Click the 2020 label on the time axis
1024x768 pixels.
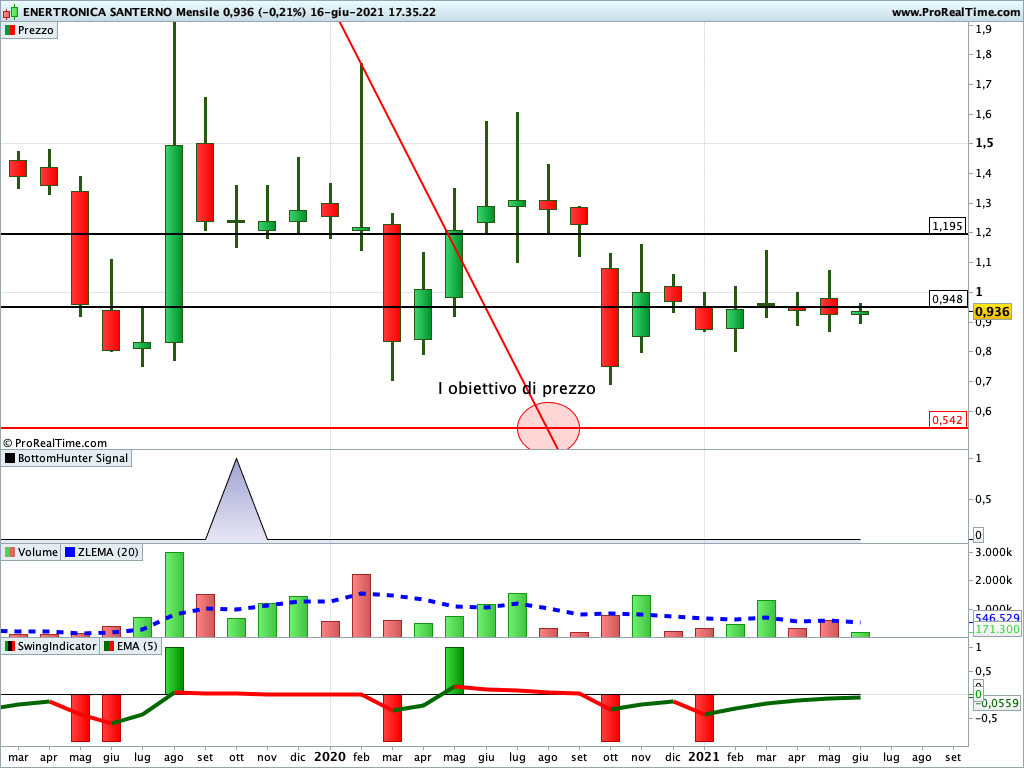329,757
